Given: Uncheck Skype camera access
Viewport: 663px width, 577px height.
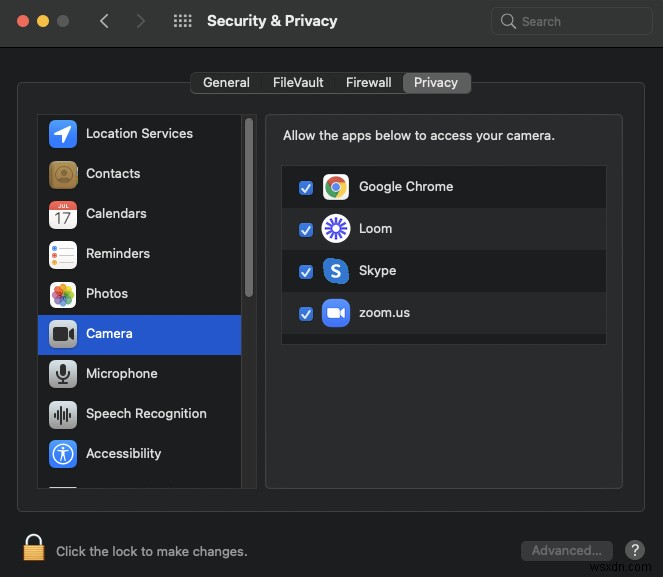Looking at the screenshot, I should click(306, 271).
